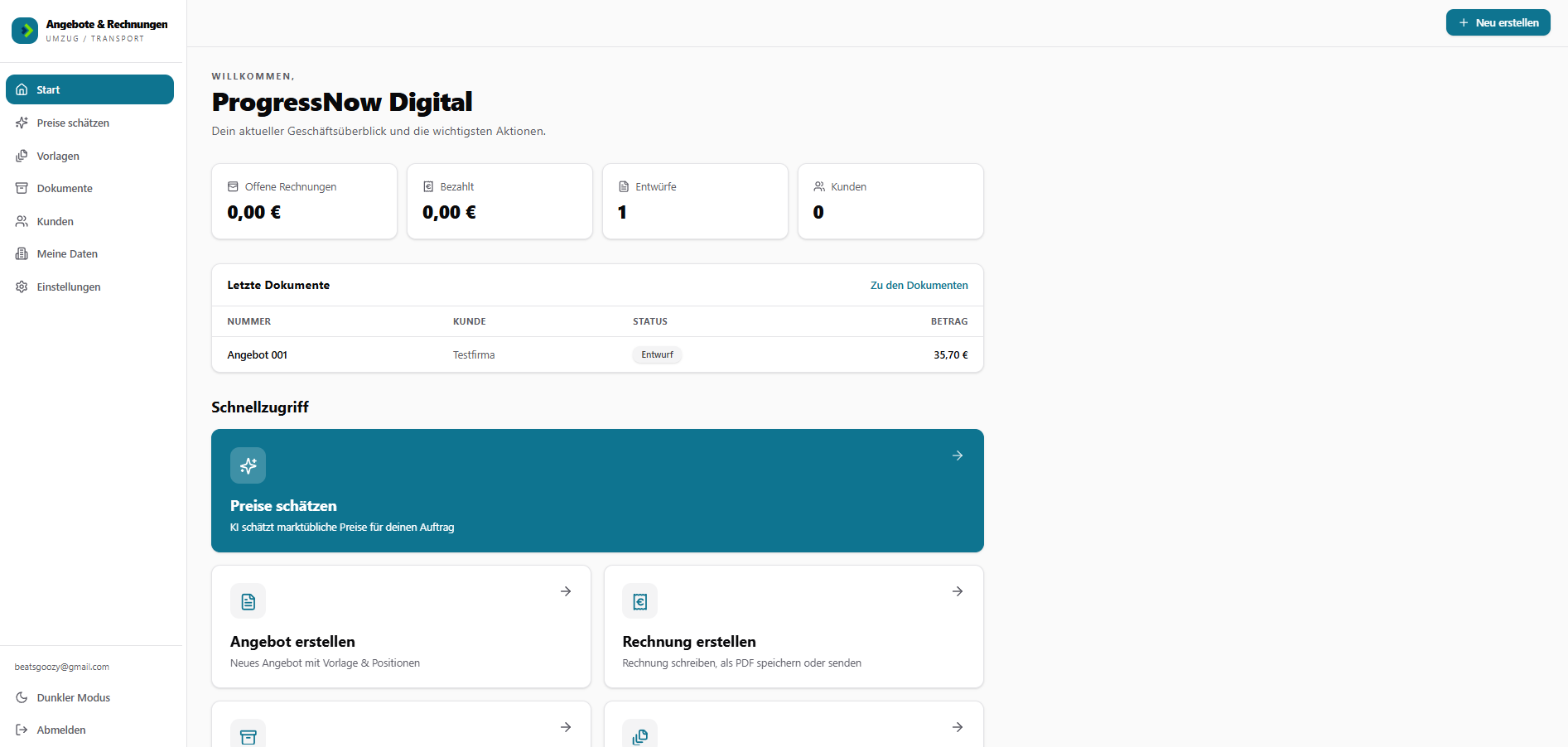Click Abmelden to log out
Image resolution: width=1568 pixels, height=747 pixels.
(89, 730)
